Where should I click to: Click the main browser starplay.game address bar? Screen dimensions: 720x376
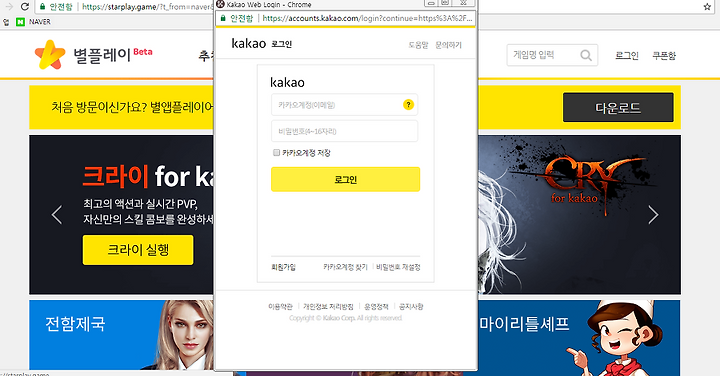147,6
